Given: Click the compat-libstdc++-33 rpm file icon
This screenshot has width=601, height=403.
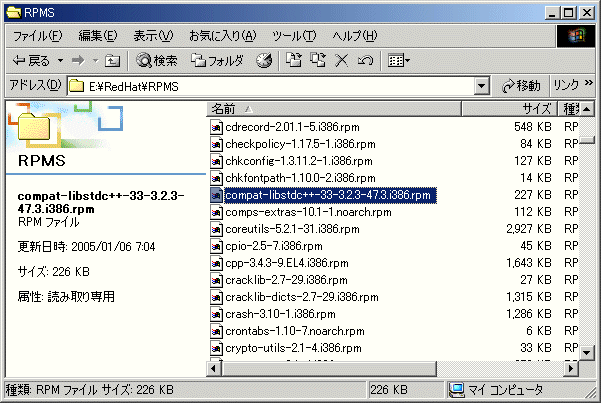Looking at the screenshot, I should (216, 195).
